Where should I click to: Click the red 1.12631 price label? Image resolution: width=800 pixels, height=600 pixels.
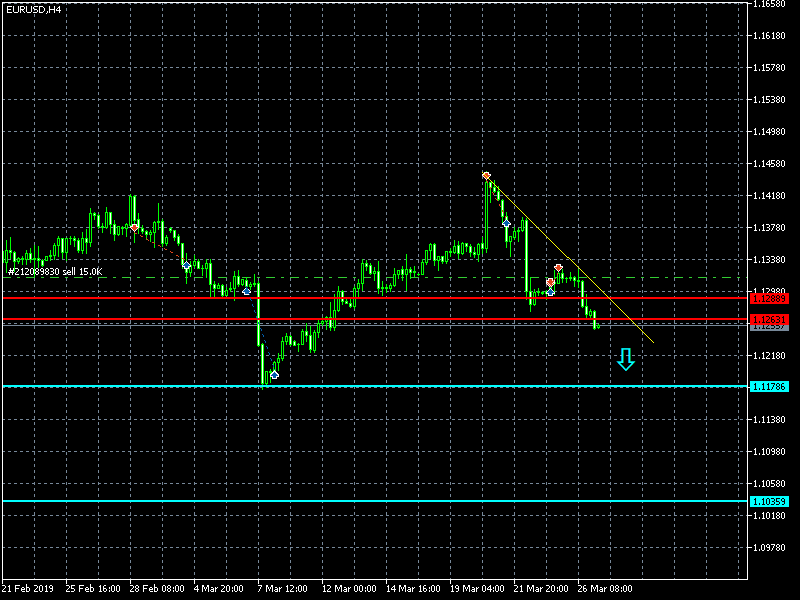(769, 319)
